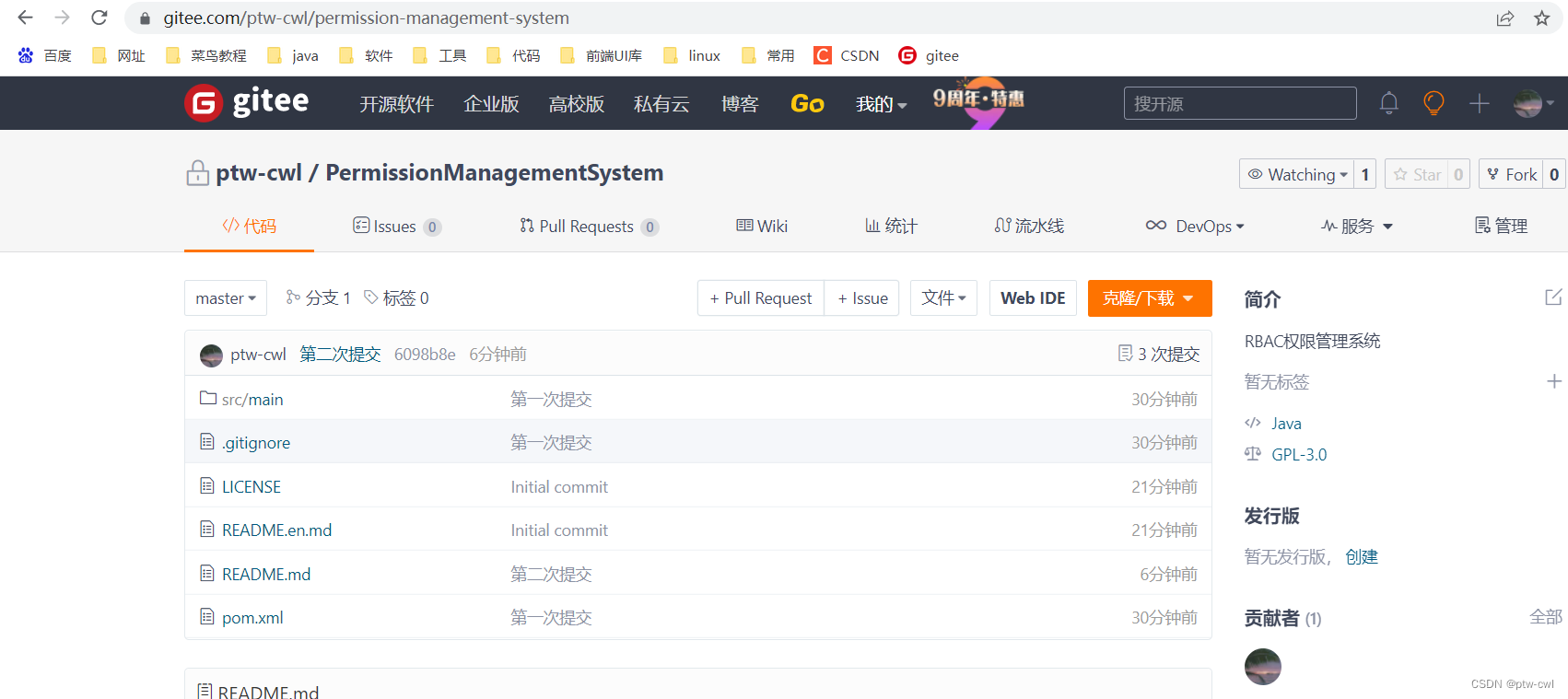This screenshot has height=699, width=1568.
Task: Fork the repository
Action: pyautogui.click(x=1511, y=174)
